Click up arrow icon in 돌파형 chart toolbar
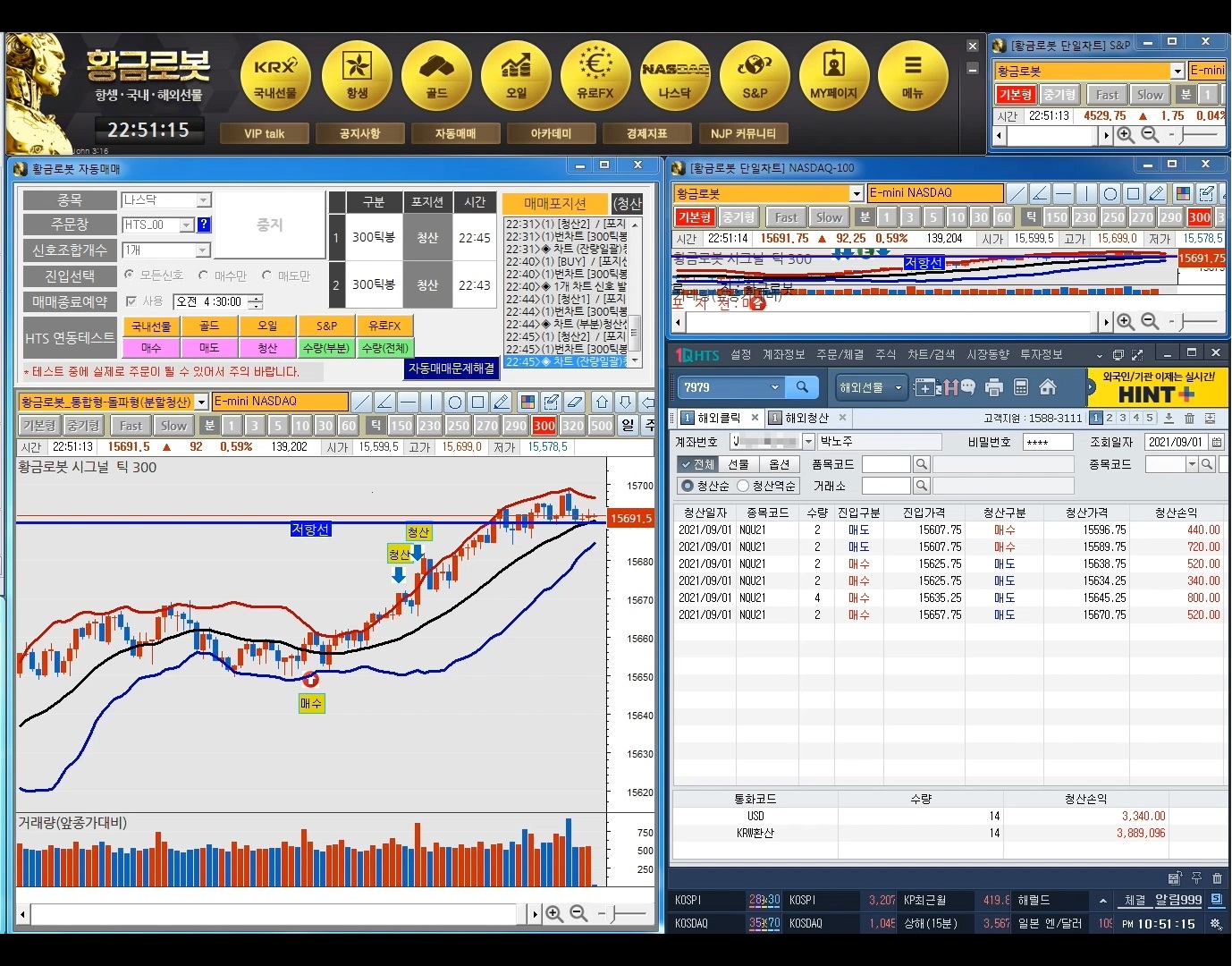Screen dimensions: 1232x966 pyautogui.click(x=603, y=402)
